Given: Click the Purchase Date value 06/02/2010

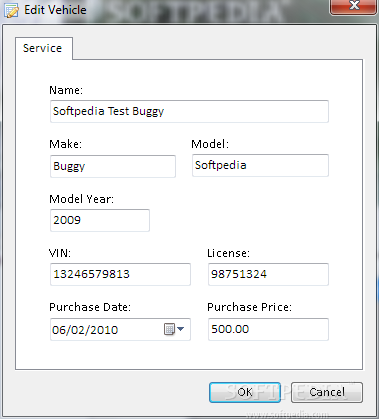Looking at the screenshot, I should [x=85, y=330].
